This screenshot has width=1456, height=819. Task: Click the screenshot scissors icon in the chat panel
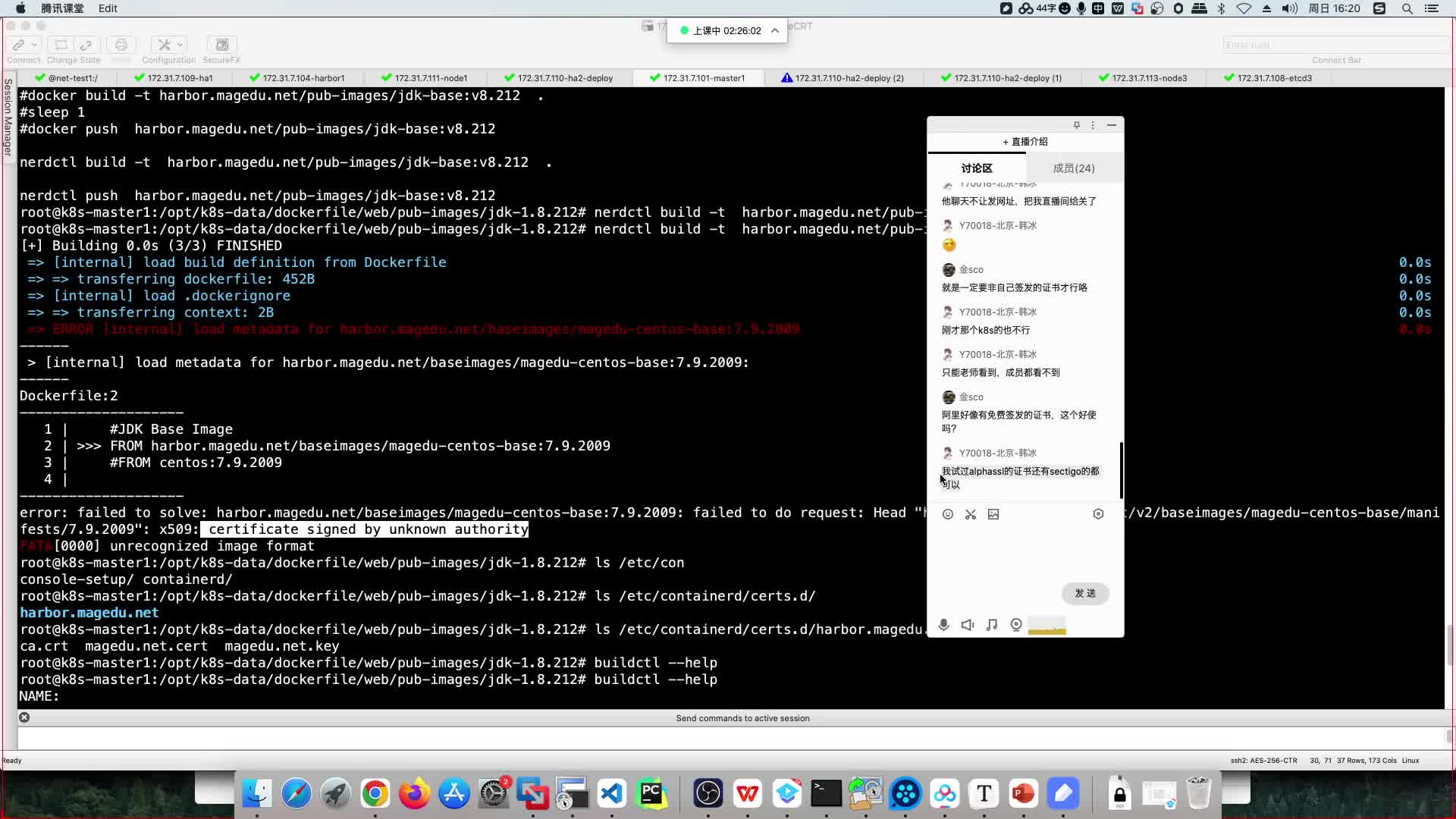click(970, 514)
